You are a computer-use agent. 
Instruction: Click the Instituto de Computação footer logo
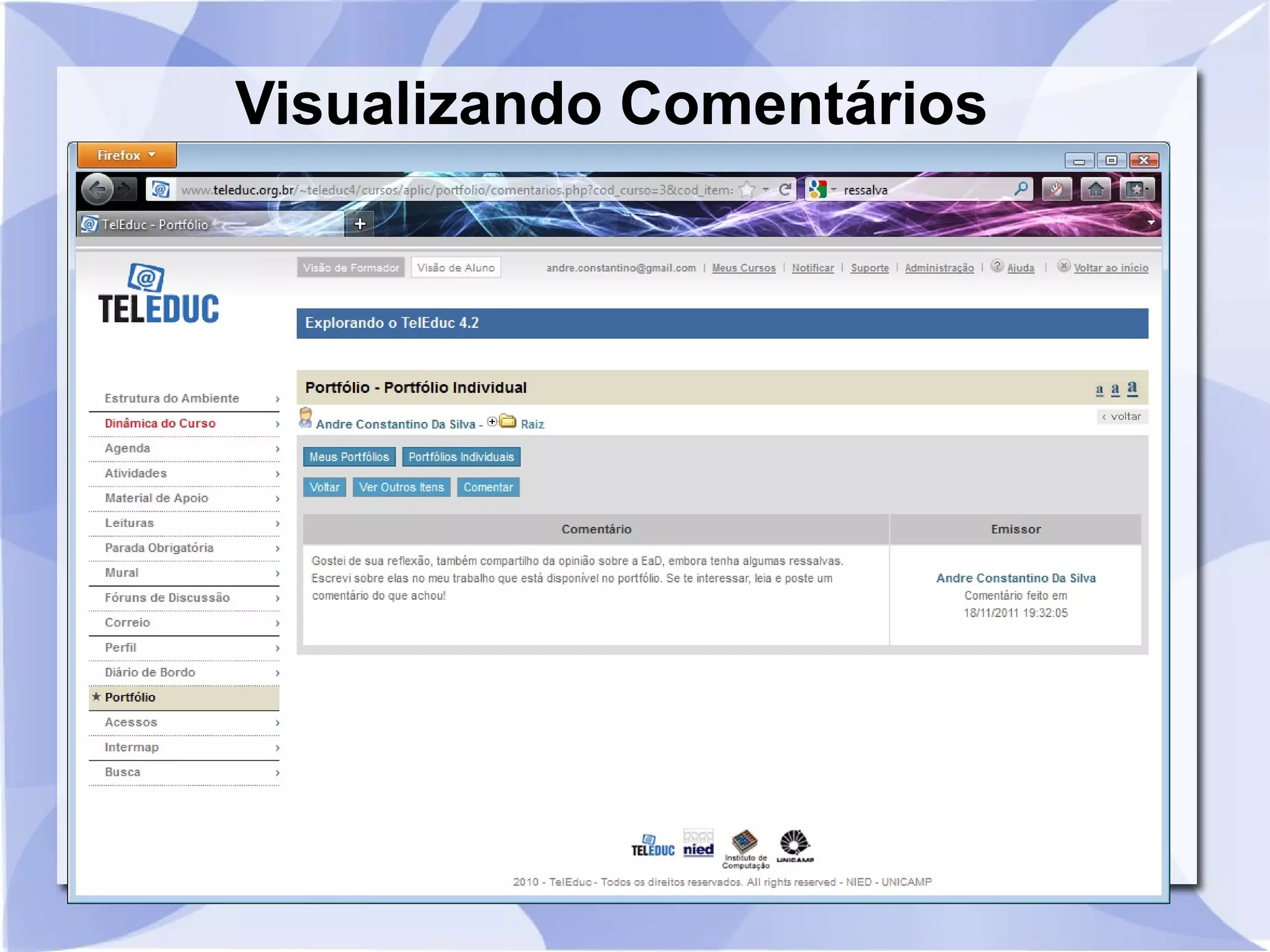(745, 850)
